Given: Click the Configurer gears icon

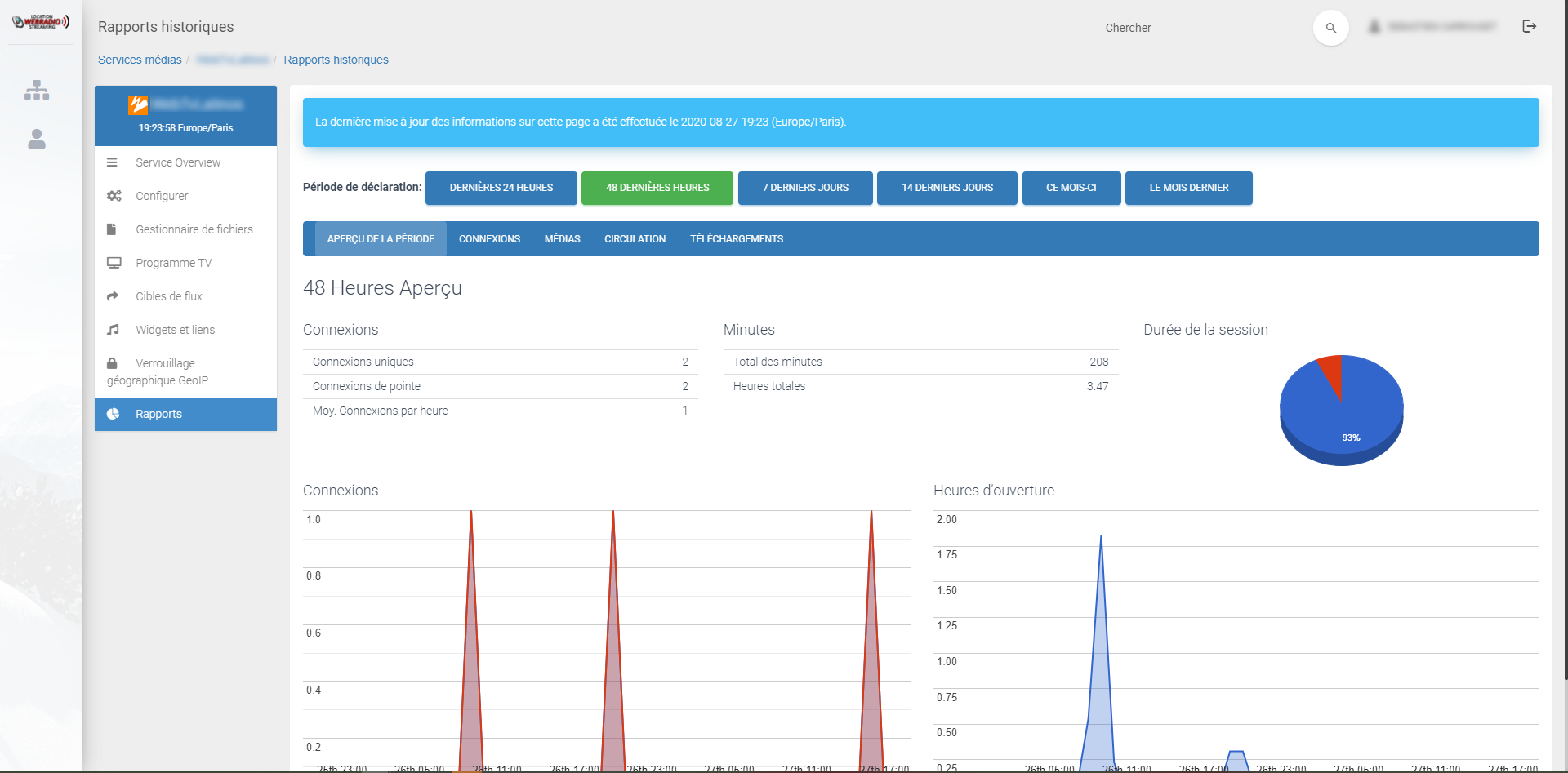Looking at the screenshot, I should 114,196.
